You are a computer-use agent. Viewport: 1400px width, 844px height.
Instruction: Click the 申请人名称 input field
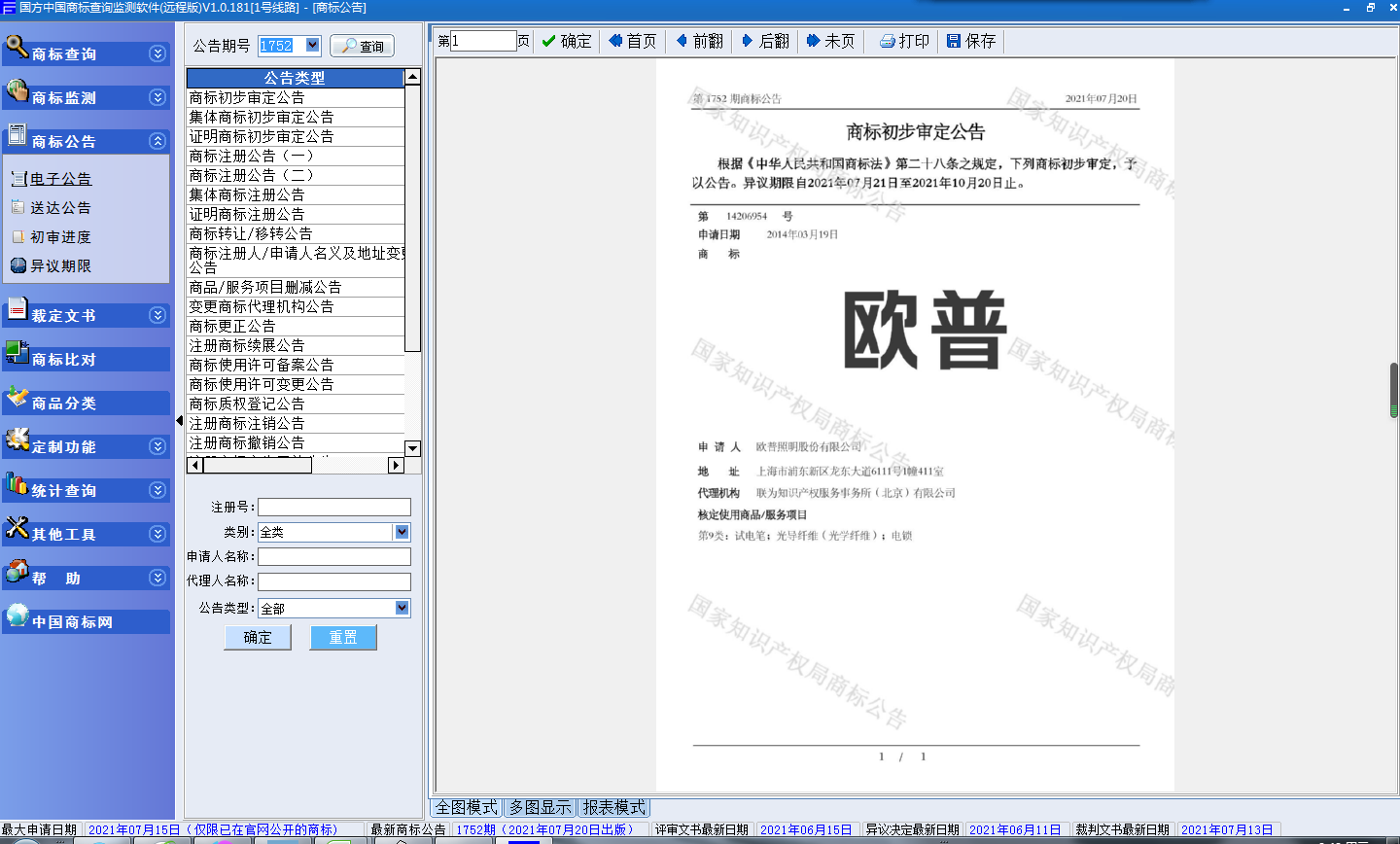[x=333, y=556]
